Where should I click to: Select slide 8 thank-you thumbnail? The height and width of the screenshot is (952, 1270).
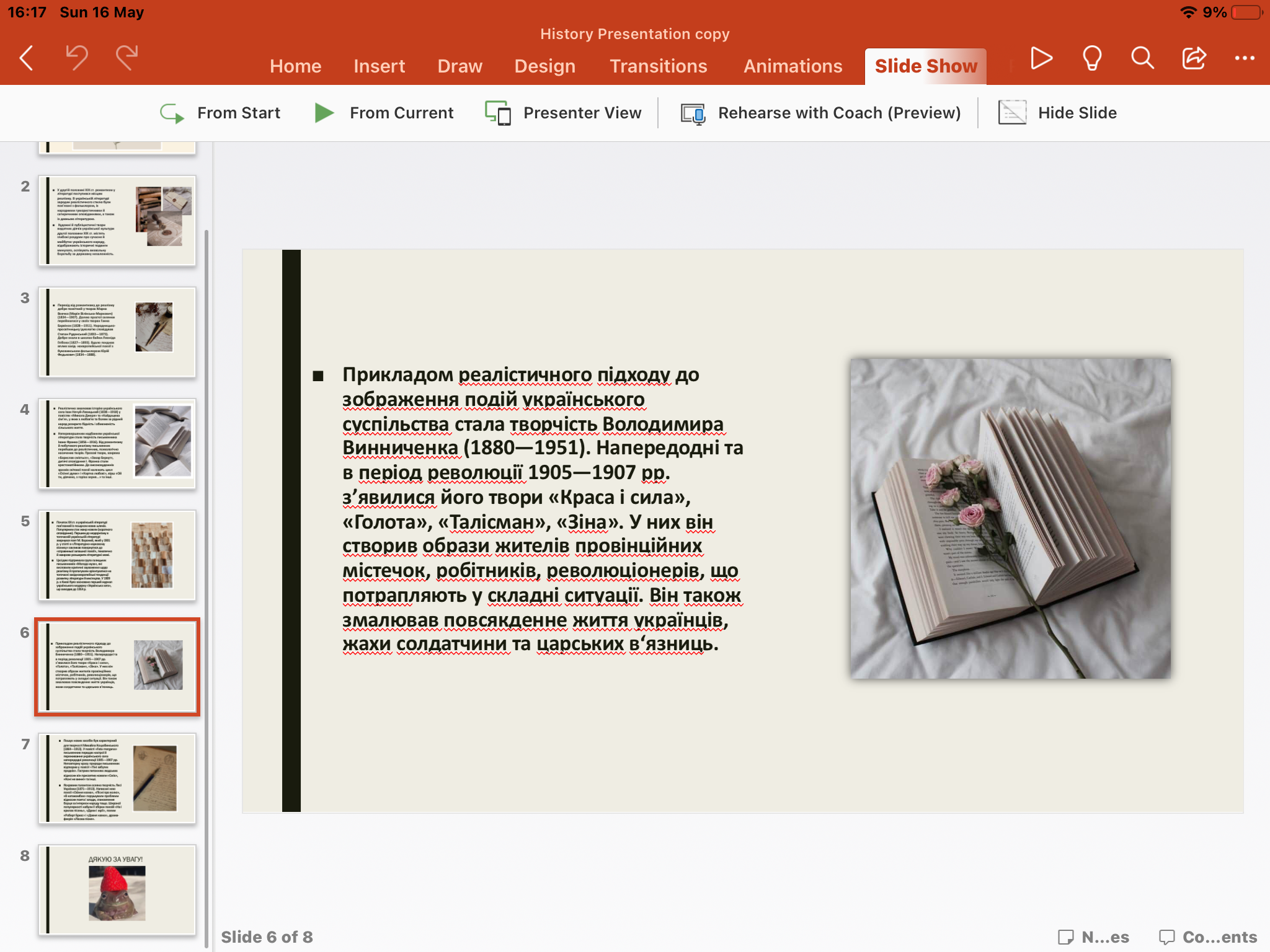point(117,890)
